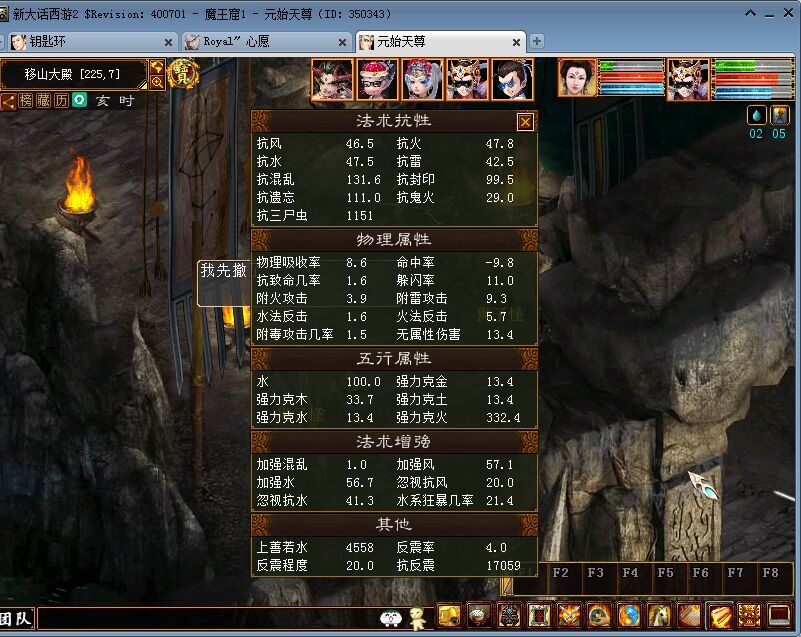Open the 历 calendar button
This screenshot has width=801, height=637.
(61, 100)
